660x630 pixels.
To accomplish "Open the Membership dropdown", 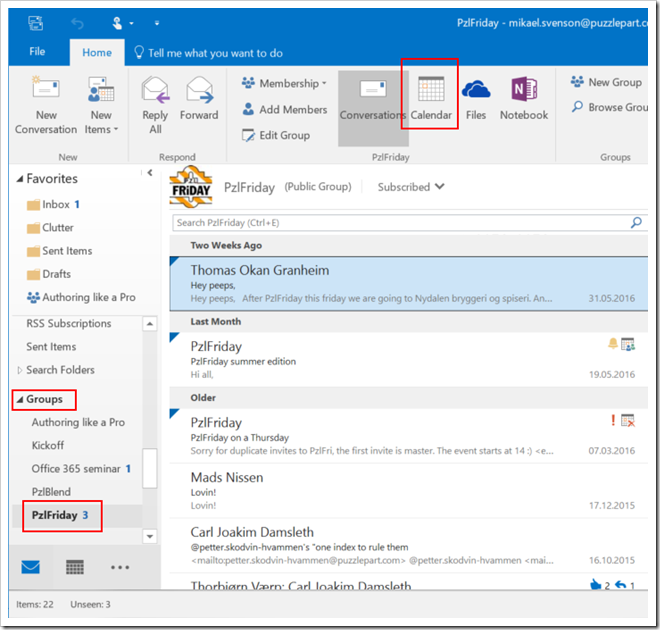I will pyautogui.click(x=285, y=83).
